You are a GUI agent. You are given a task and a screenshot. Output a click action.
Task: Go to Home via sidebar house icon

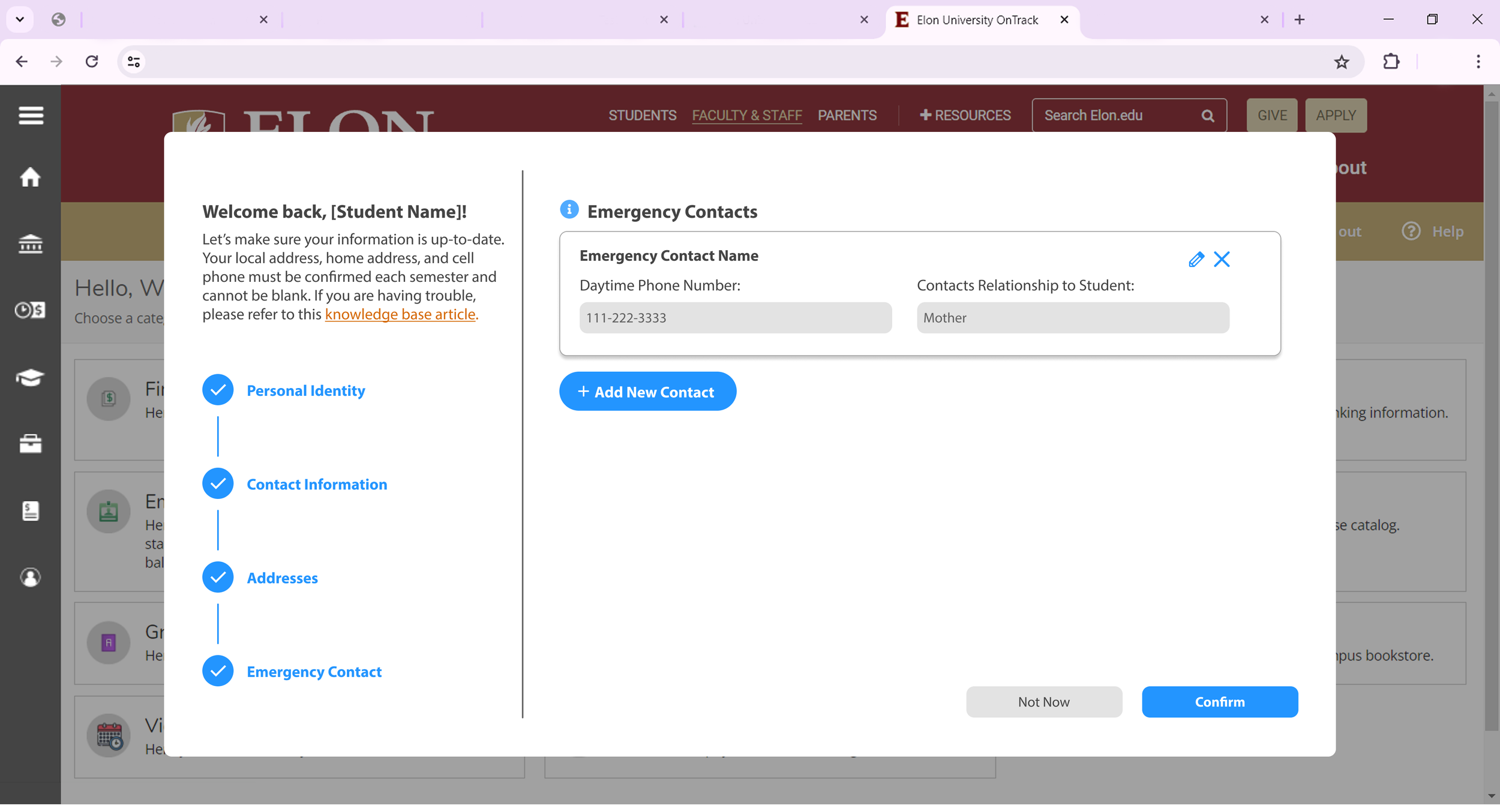[x=31, y=177]
